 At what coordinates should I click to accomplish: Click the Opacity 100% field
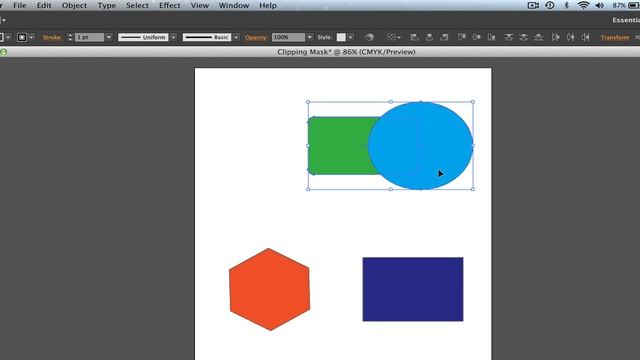[288, 37]
